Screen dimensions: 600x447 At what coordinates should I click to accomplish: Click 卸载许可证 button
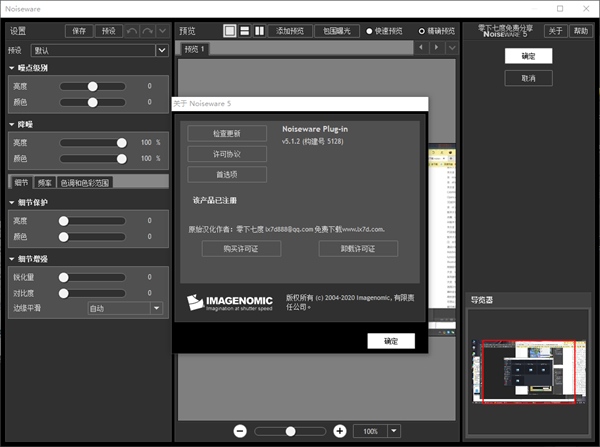click(358, 249)
